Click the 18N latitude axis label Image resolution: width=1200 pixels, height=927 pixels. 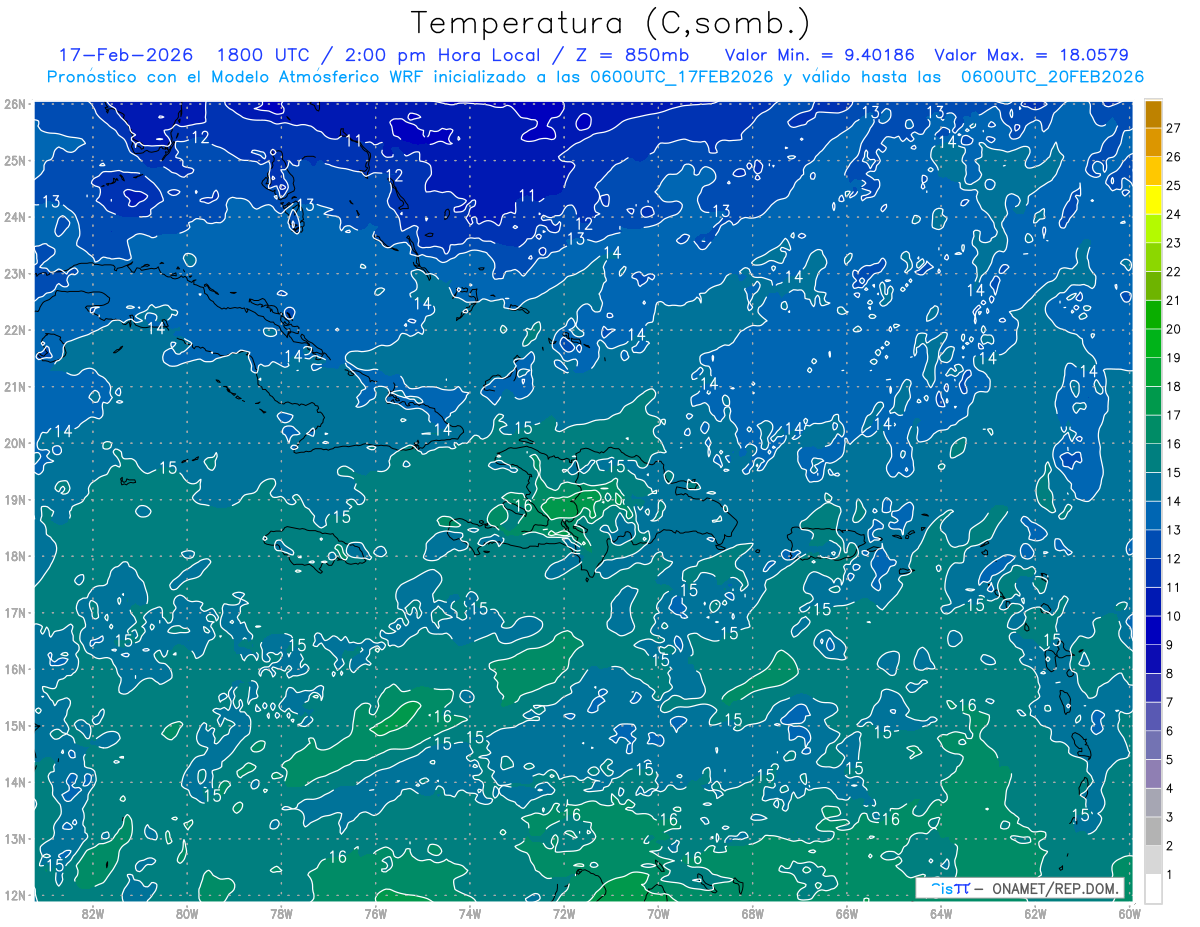[x=14, y=556]
